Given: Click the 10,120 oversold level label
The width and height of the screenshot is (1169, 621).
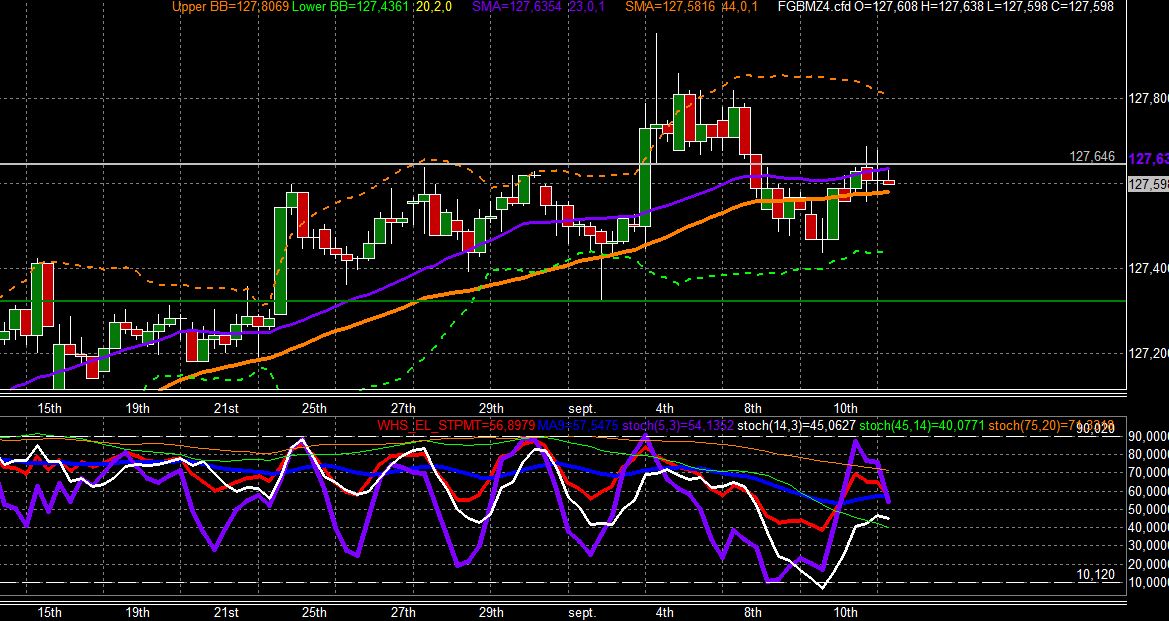Looking at the screenshot, I should [1096, 574].
